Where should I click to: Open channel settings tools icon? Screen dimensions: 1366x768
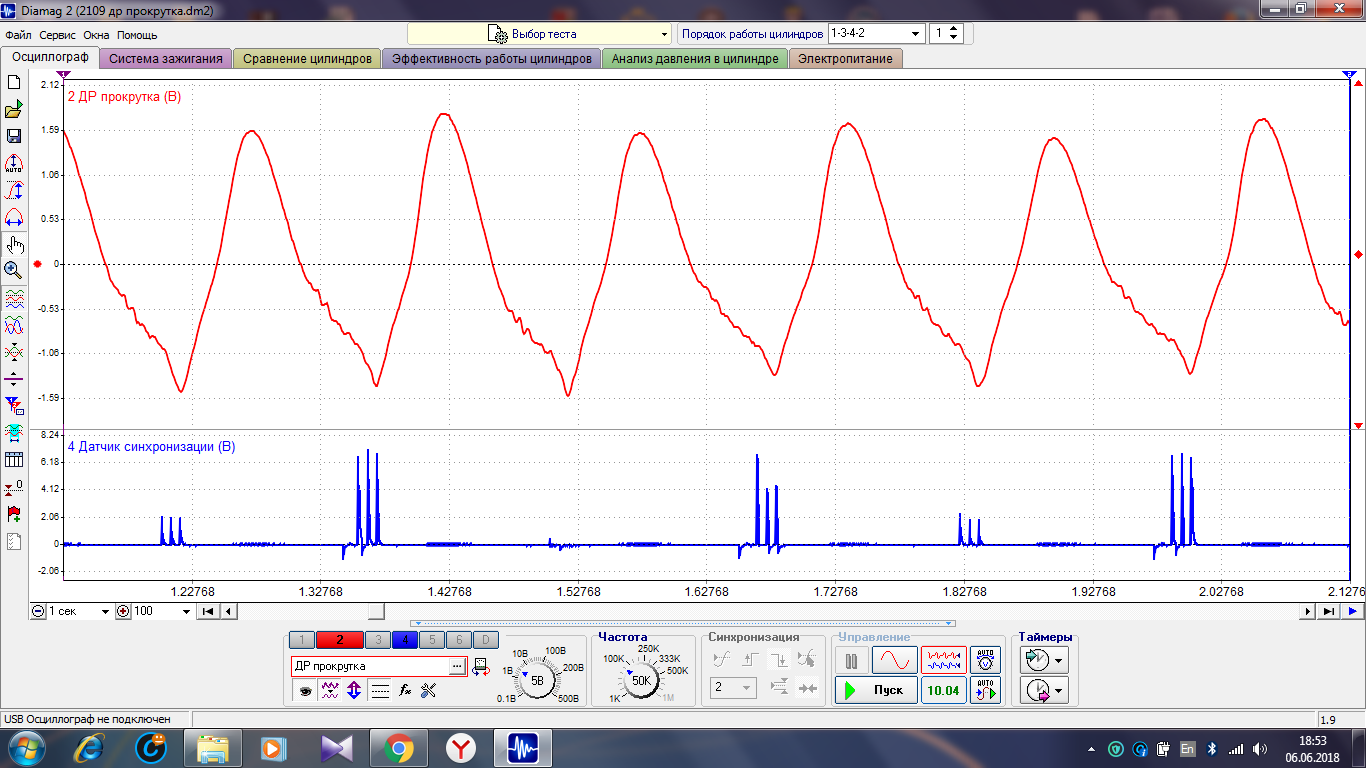click(429, 689)
